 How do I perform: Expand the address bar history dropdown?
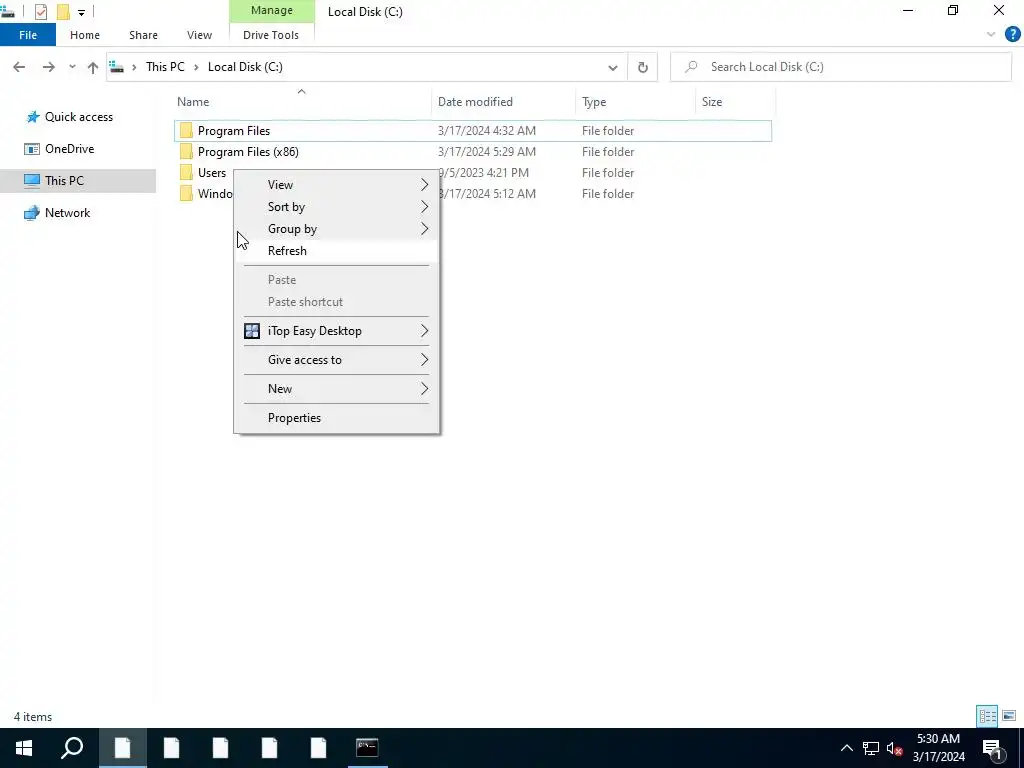[x=613, y=67]
